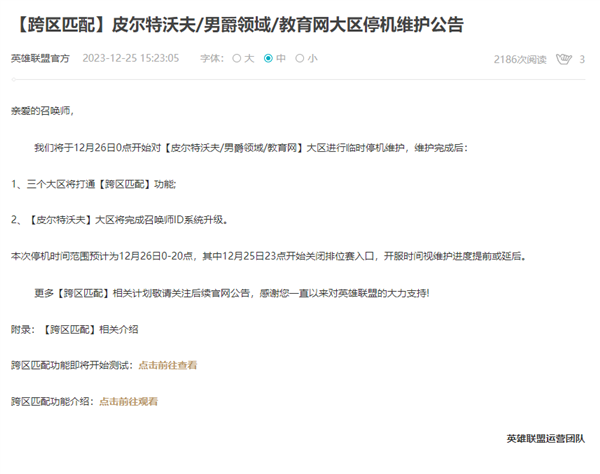Click the appendix line 附录：【跨区匹配】相关介绍

point(75,329)
